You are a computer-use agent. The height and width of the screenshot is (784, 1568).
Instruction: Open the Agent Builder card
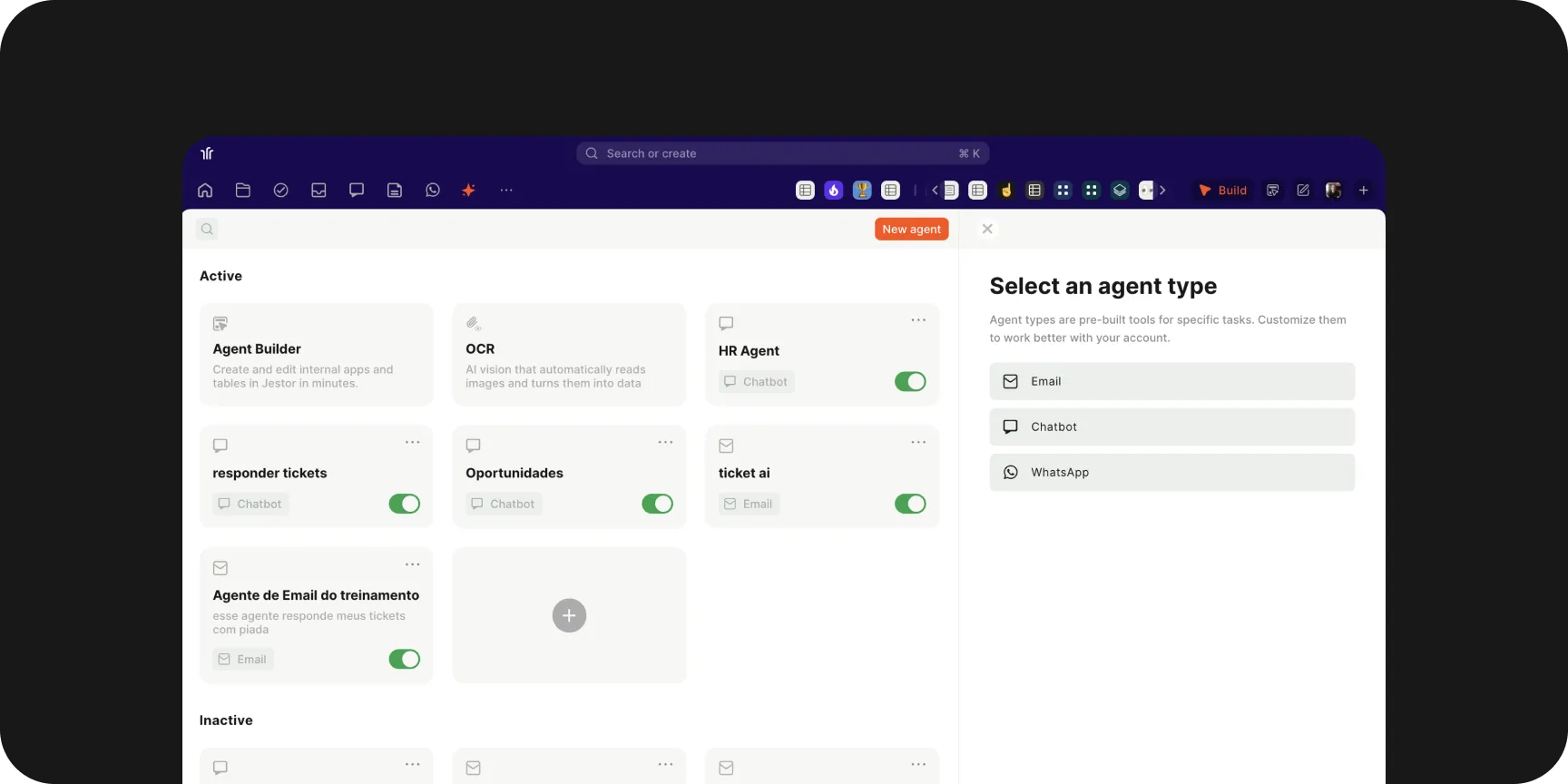[316, 355]
